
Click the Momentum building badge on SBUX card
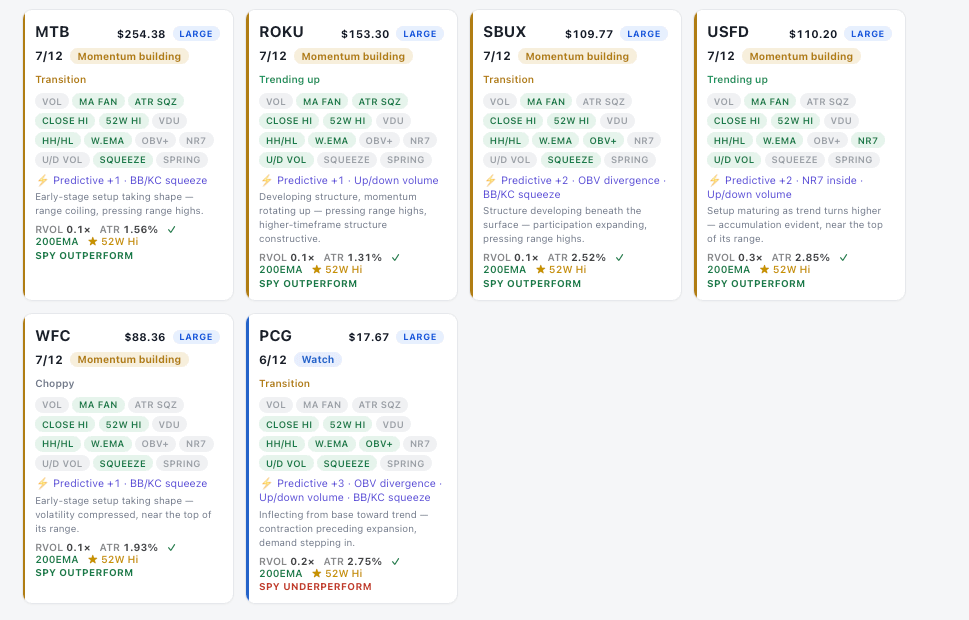click(577, 56)
